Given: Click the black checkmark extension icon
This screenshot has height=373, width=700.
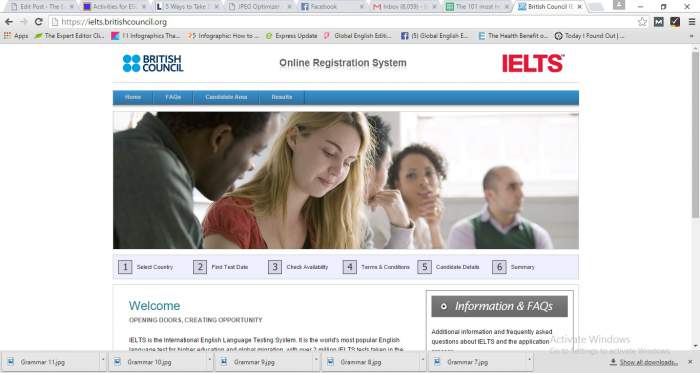Looking at the screenshot, I should pos(675,22).
